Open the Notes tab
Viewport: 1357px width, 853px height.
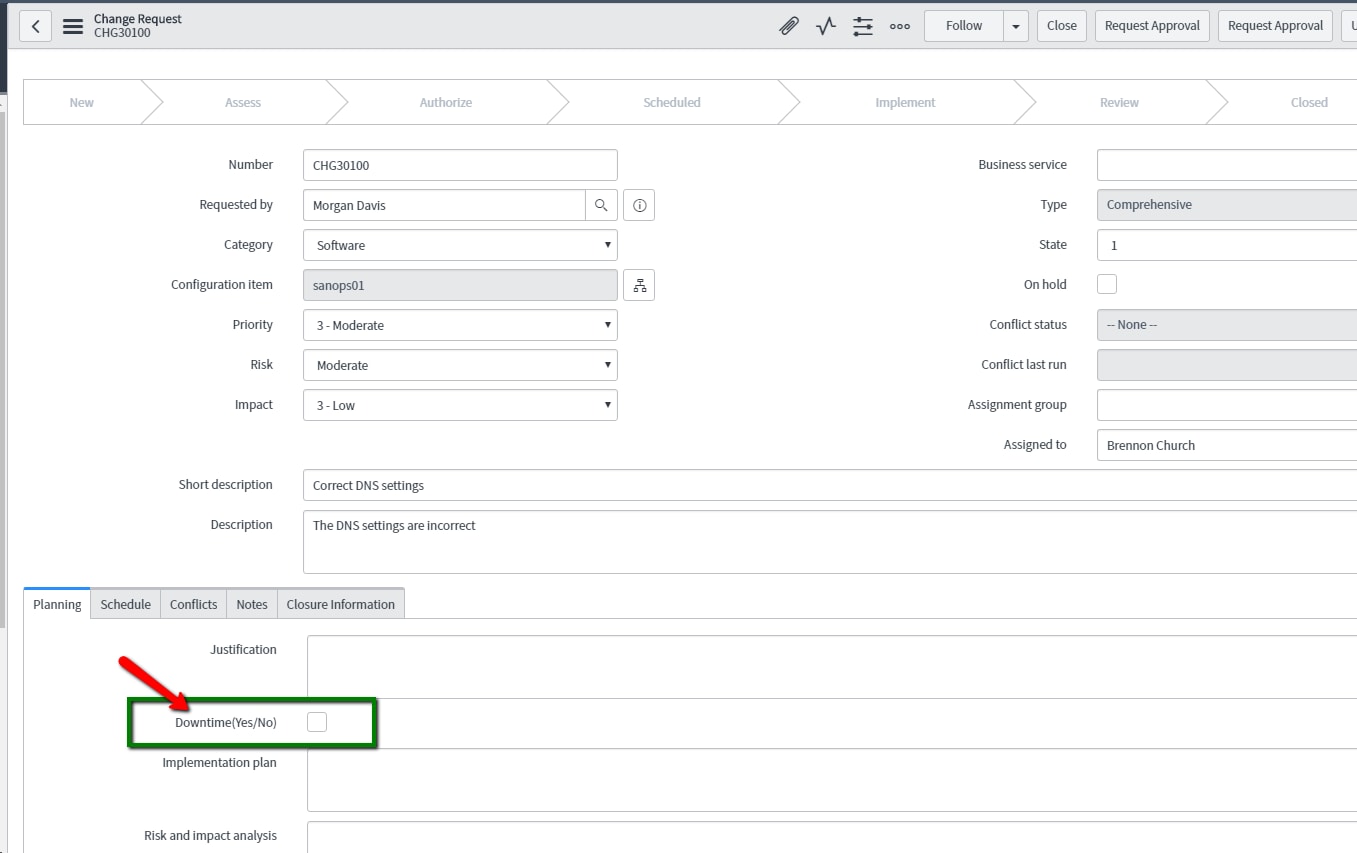click(252, 604)
